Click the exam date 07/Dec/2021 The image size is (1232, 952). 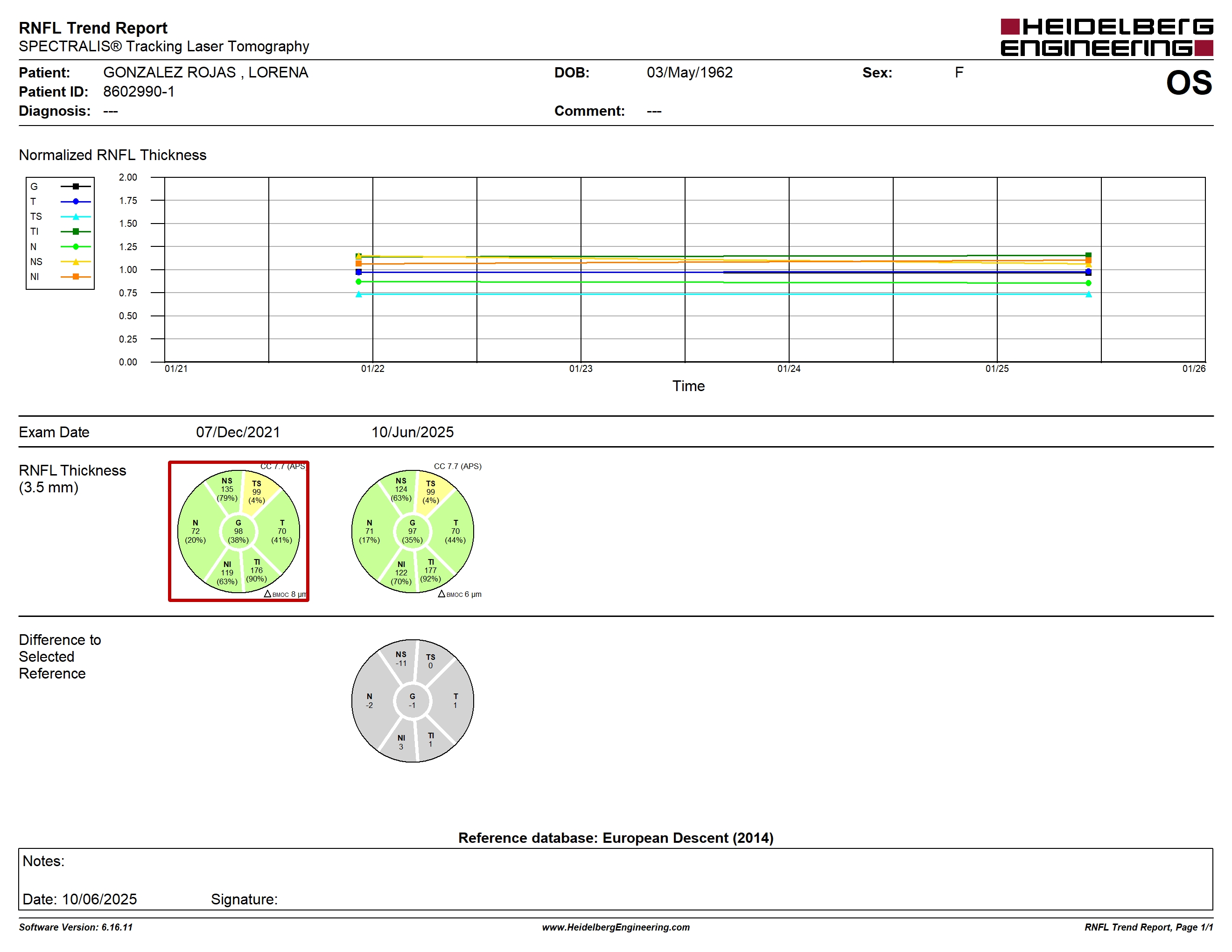pos(238,432)
